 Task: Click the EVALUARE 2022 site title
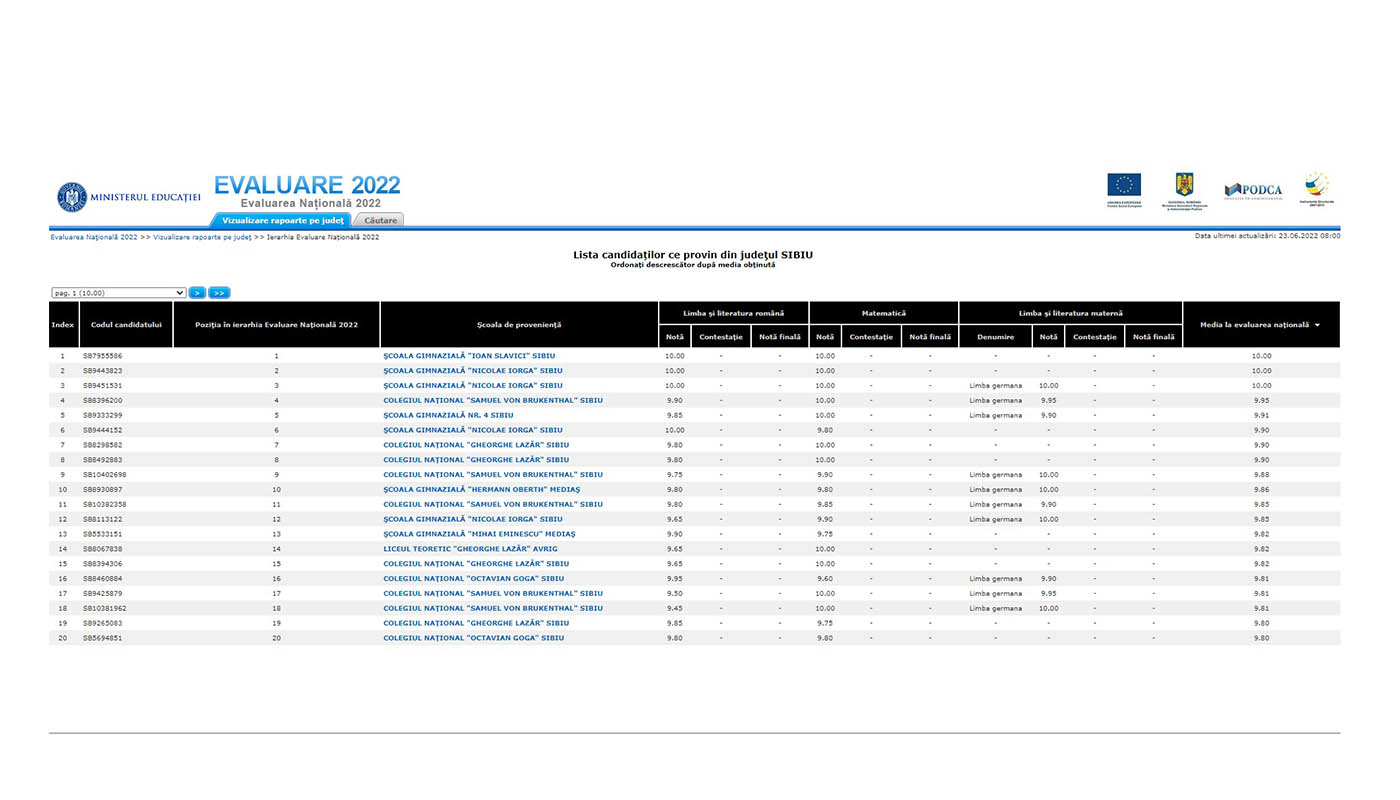coord(307,185)
